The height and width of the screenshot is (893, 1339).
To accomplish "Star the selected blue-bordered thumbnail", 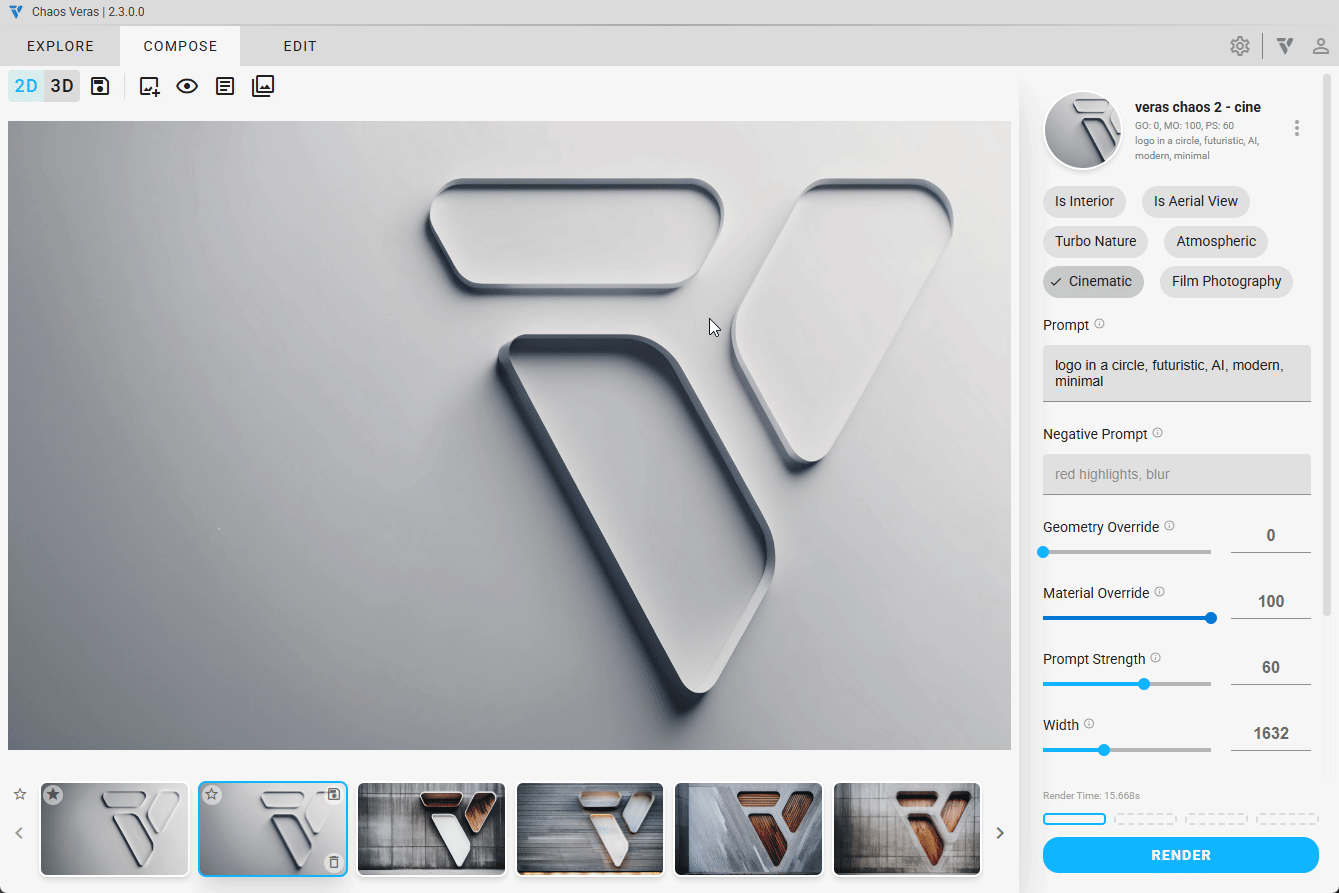I will [212, 795].
